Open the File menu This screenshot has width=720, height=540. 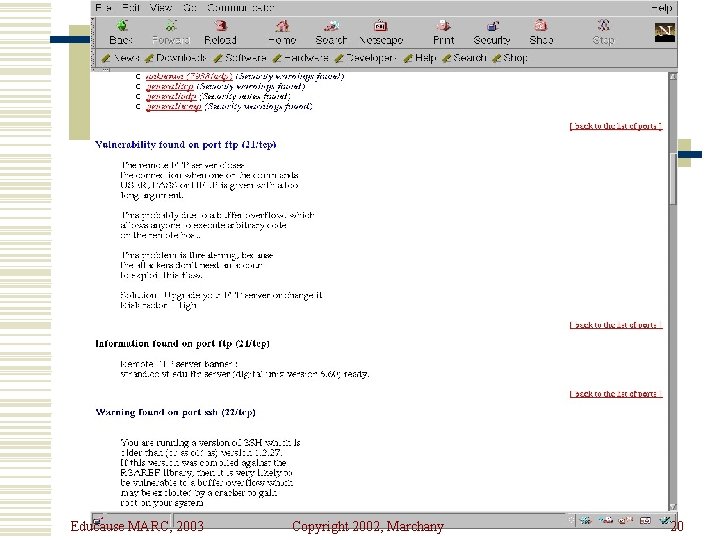click(x=103, y=8)
